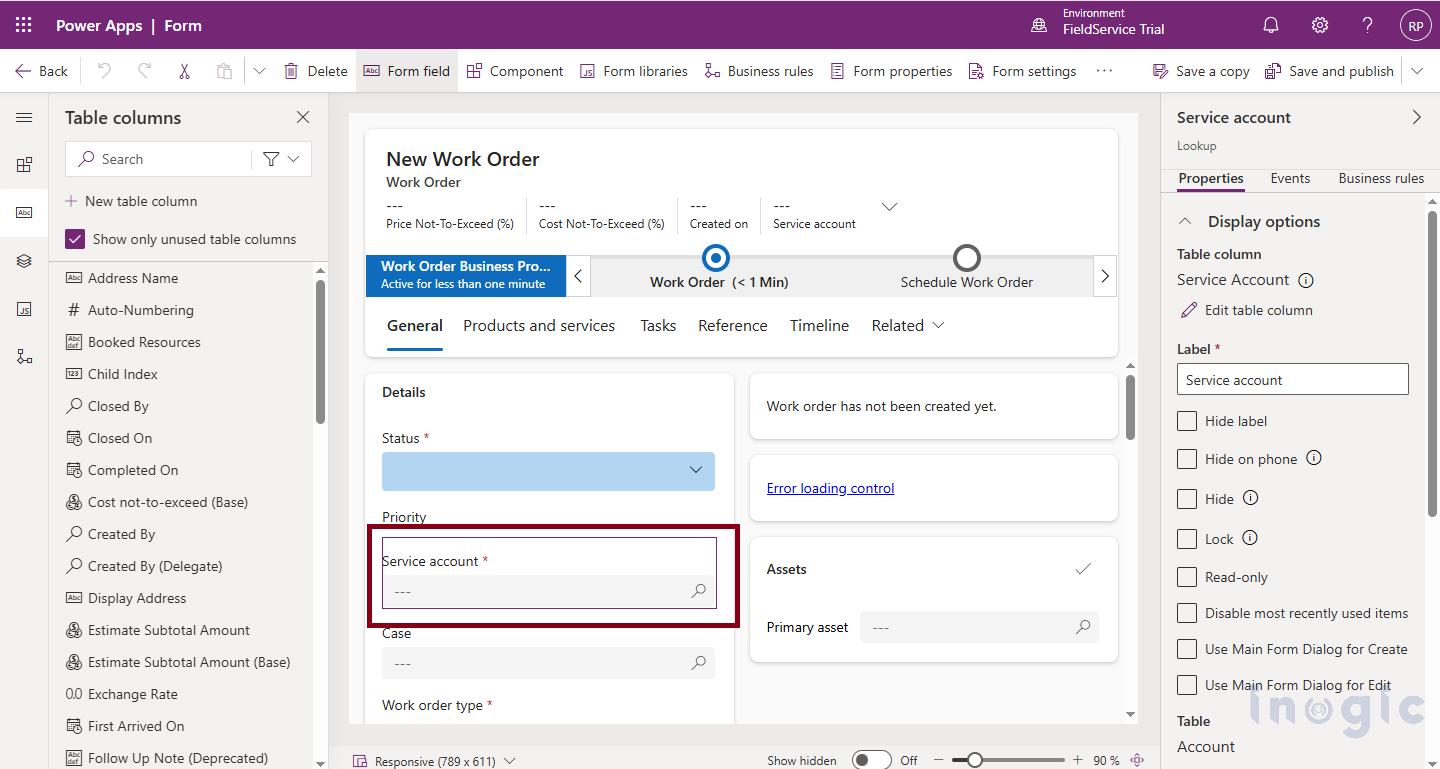Viewport: 1440px width, 769px height.
Task: Go Back using the back arrow
Action: click(x=41, y=71)
